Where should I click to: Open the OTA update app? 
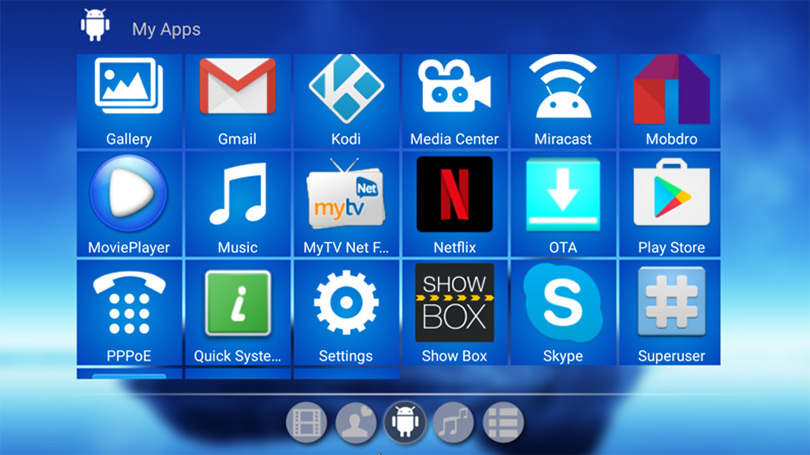(x=562, y=207)
